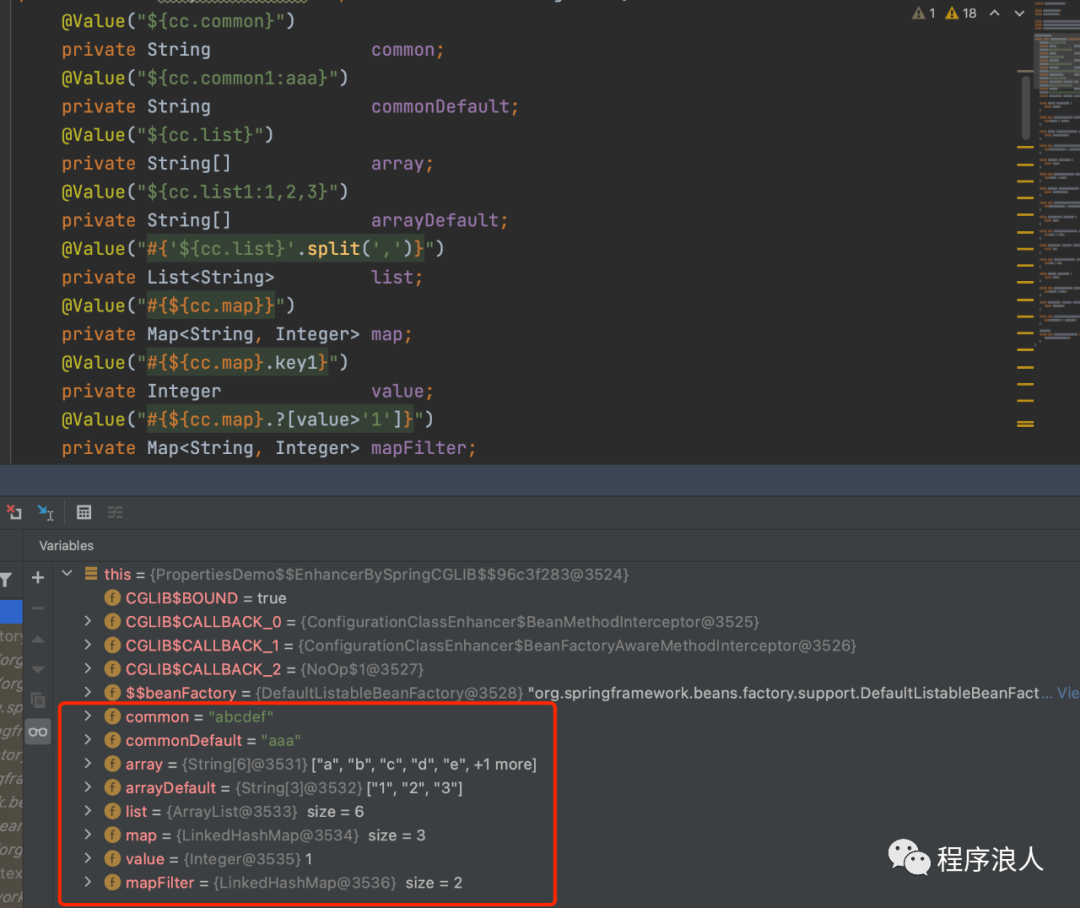1080x908 pixels.
Task: Expand the arrayDefault variable node
Action: 87,787
